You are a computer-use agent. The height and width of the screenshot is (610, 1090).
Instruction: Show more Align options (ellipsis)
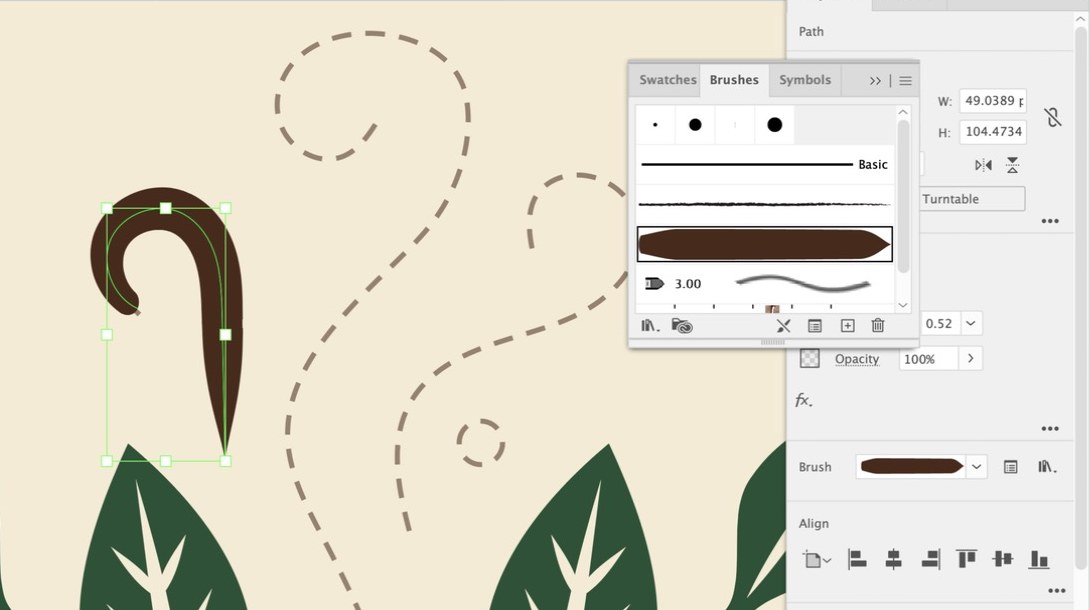[1056, 591]
